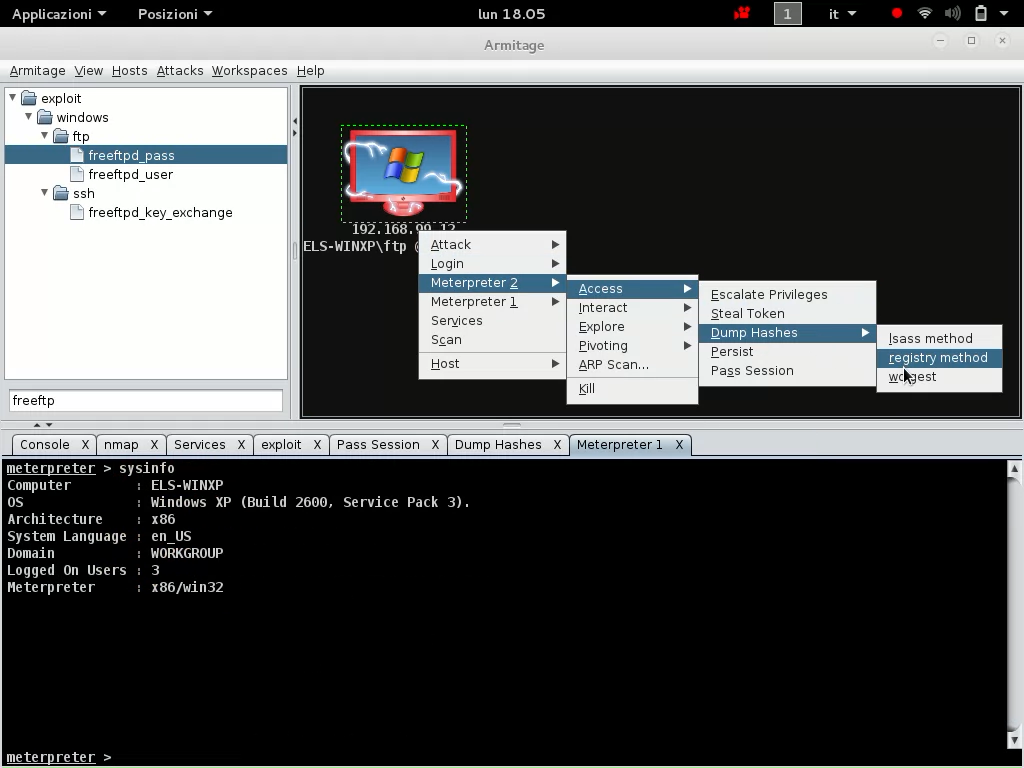
Task: Expand the Attack submenu
Action: click(x=492, y=244)
